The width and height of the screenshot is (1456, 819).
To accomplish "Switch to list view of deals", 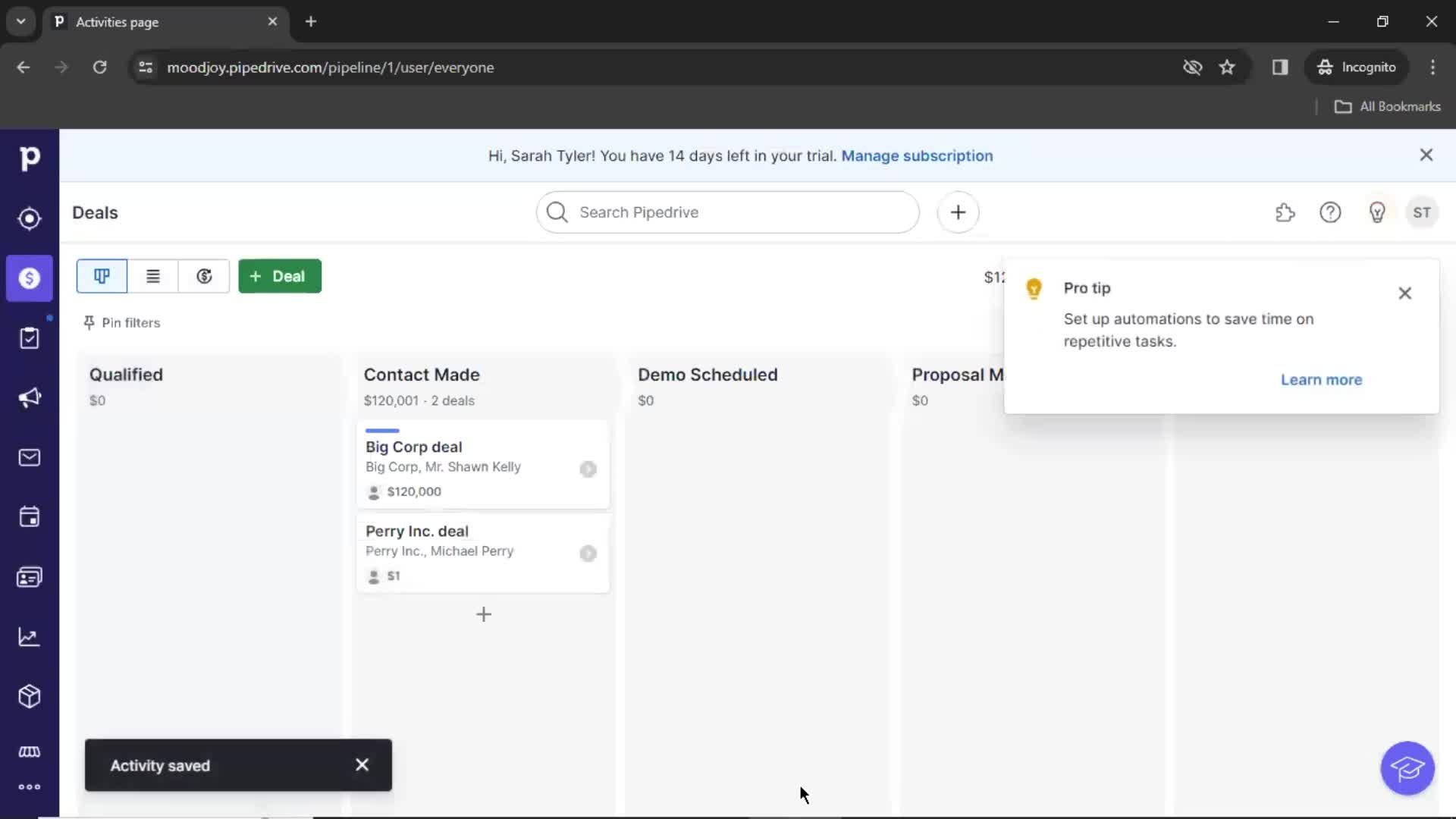I will [152, 276].
